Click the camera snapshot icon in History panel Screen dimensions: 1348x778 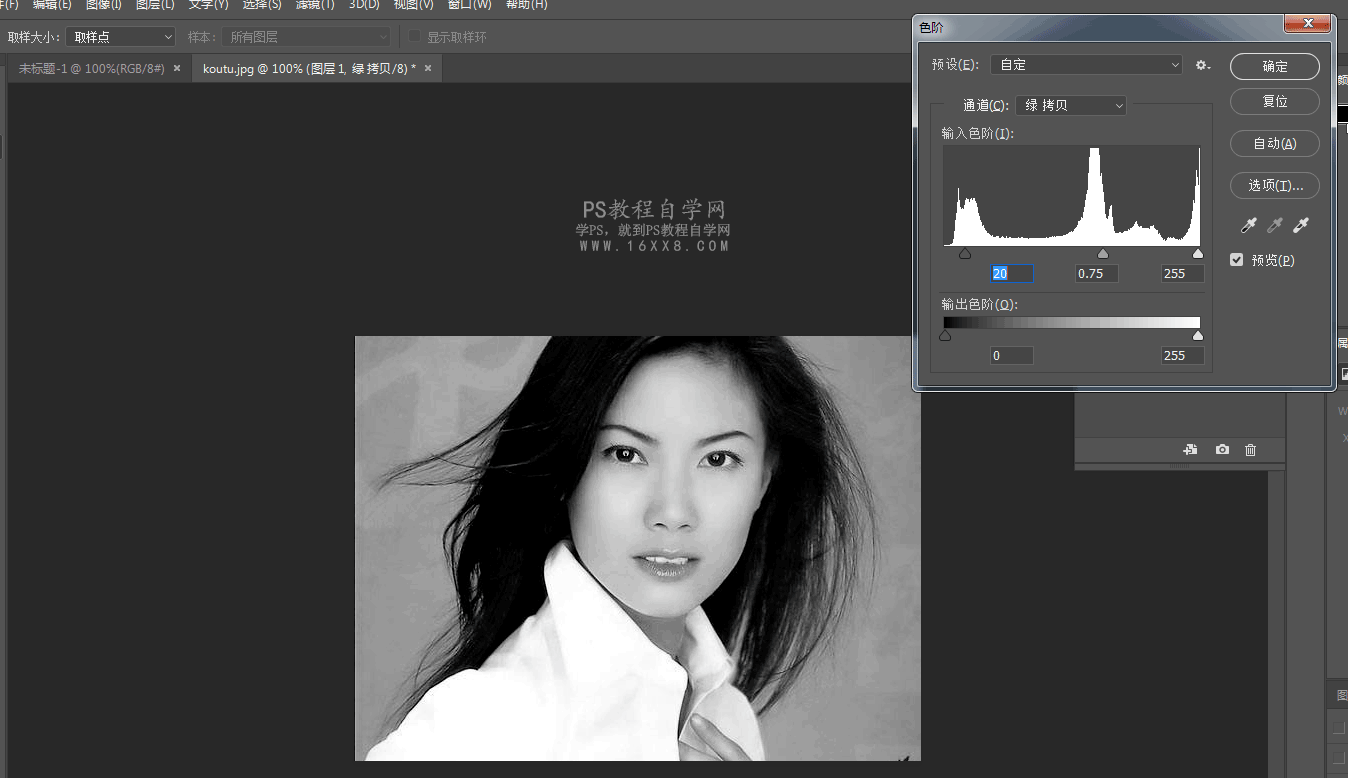tap(1222, 450)
